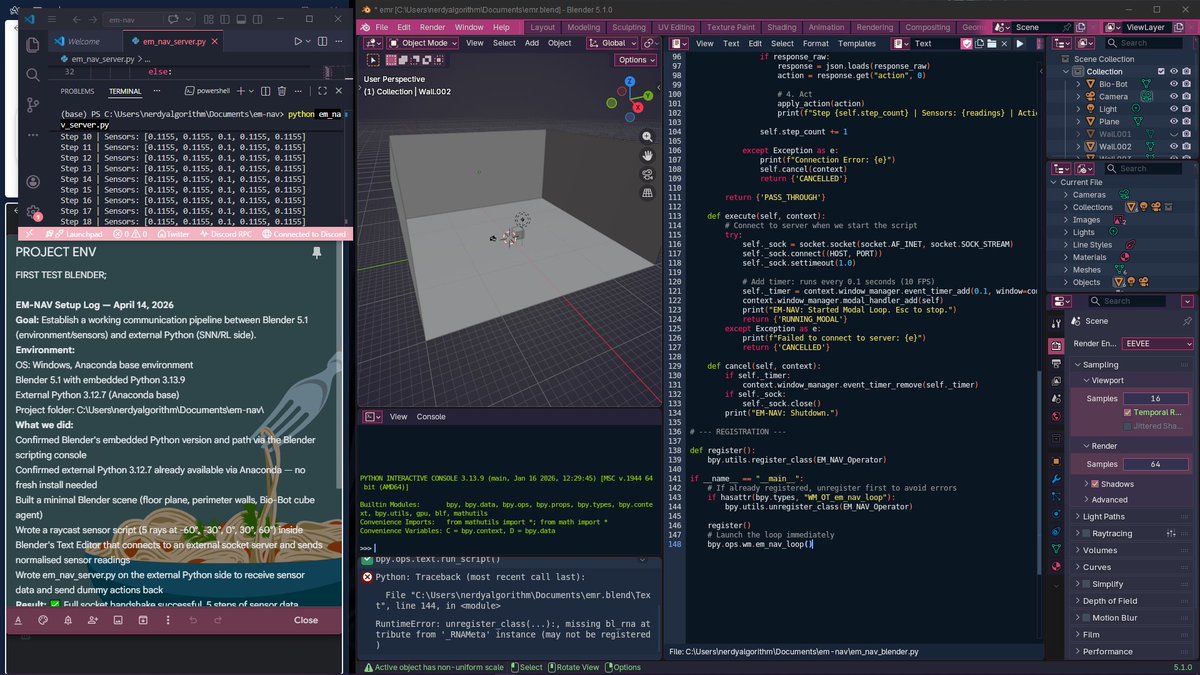1200x675 pixels.
Task: Switch perspective/orthographic grid icon in viewport
Action: (648, 192)
